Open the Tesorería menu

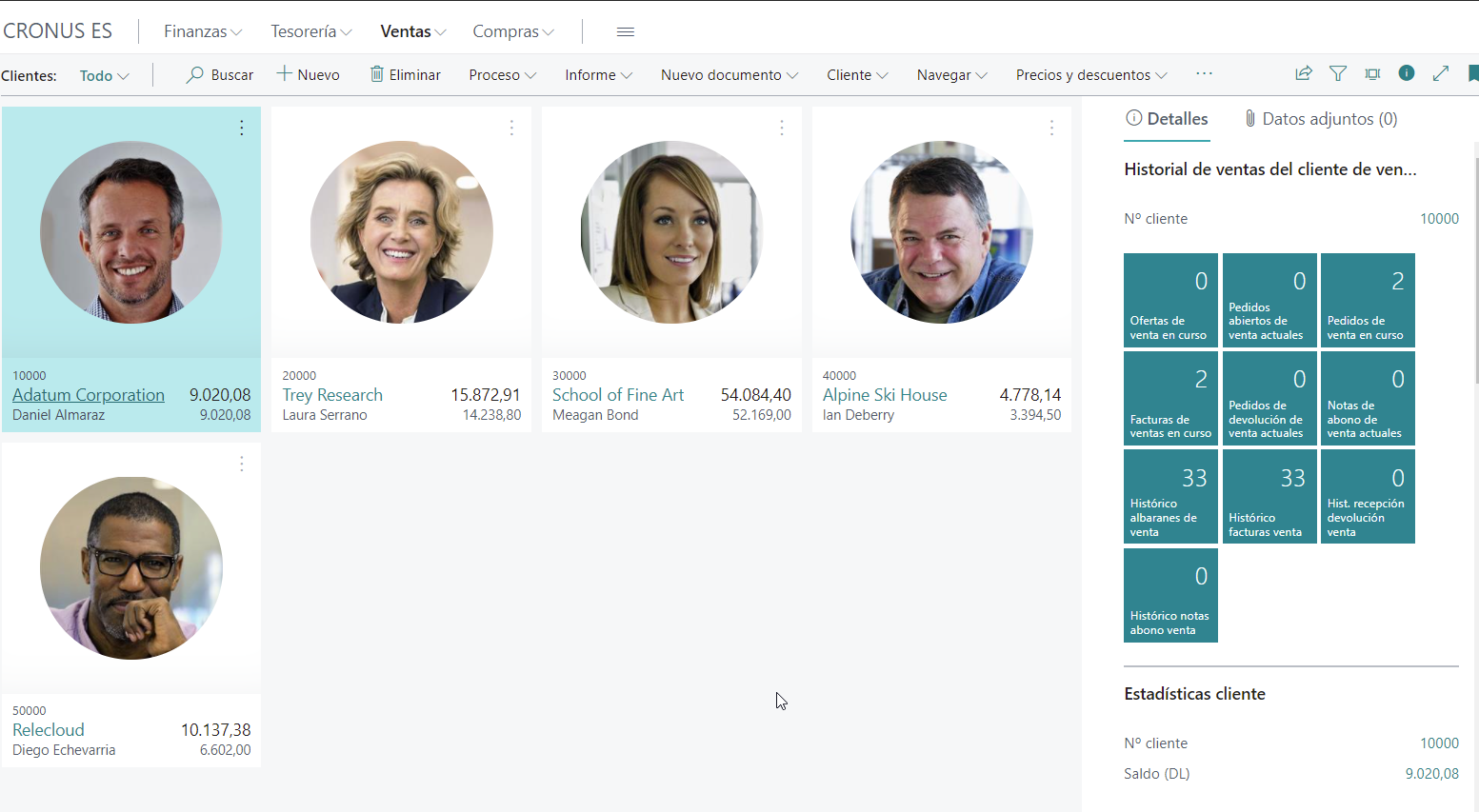point(311,31)
